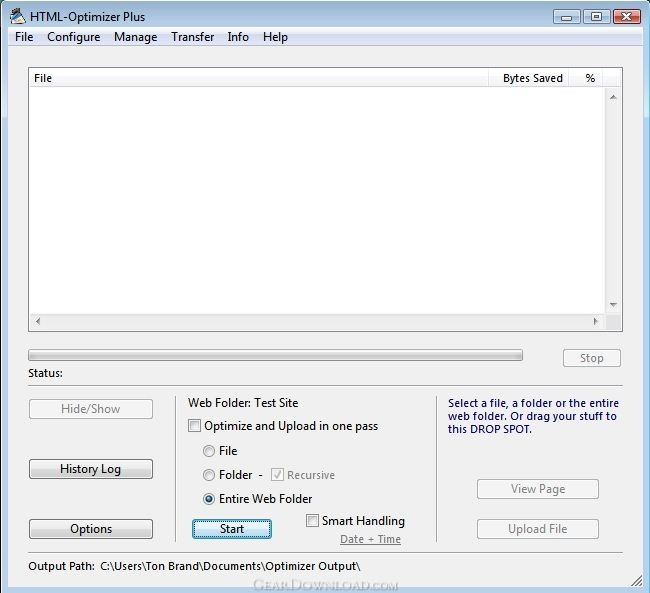The image size is (650, 593).
Task: Click the horizontal scroll-right arrow
Action: click(596, 321)
